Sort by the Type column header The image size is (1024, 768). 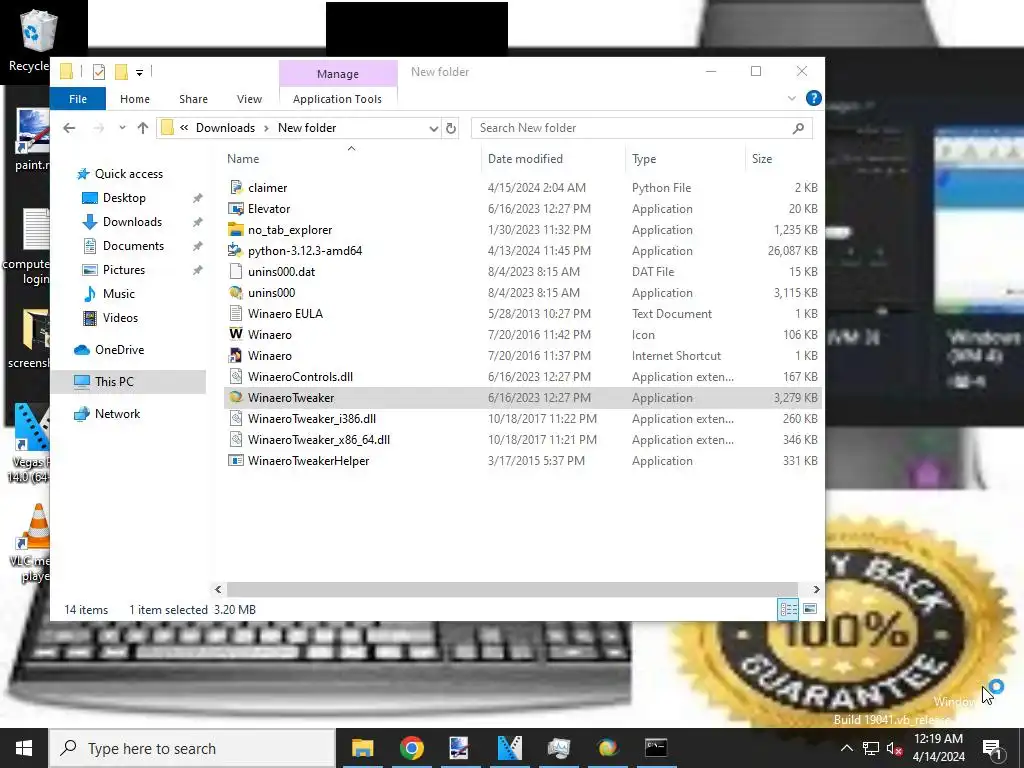pyautogui.click(x=644, y=159)
